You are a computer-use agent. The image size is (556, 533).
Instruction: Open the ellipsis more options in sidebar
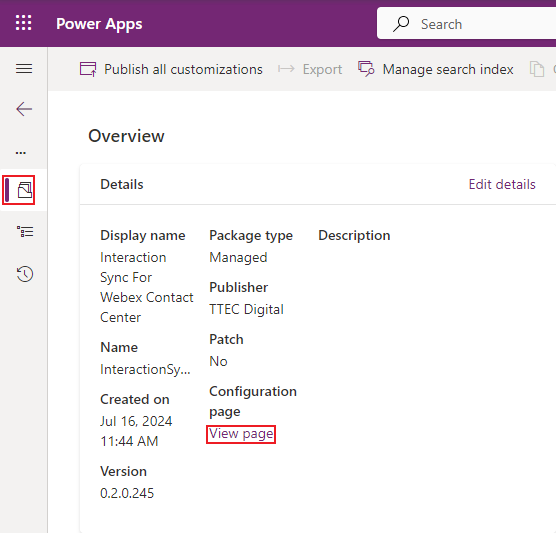[21, 152]
